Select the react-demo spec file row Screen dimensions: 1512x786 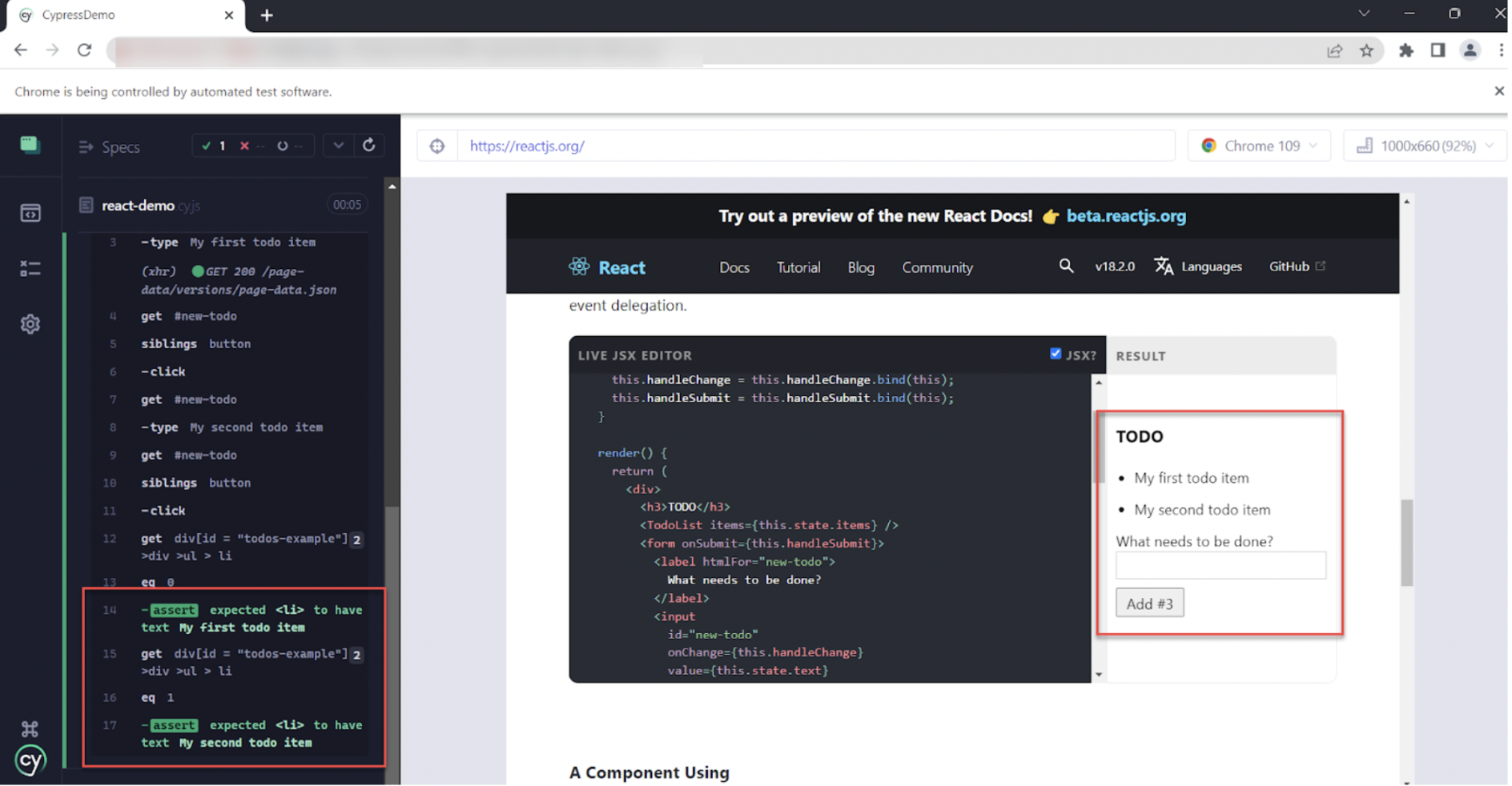pyautogui.click(x=223, y=205)
